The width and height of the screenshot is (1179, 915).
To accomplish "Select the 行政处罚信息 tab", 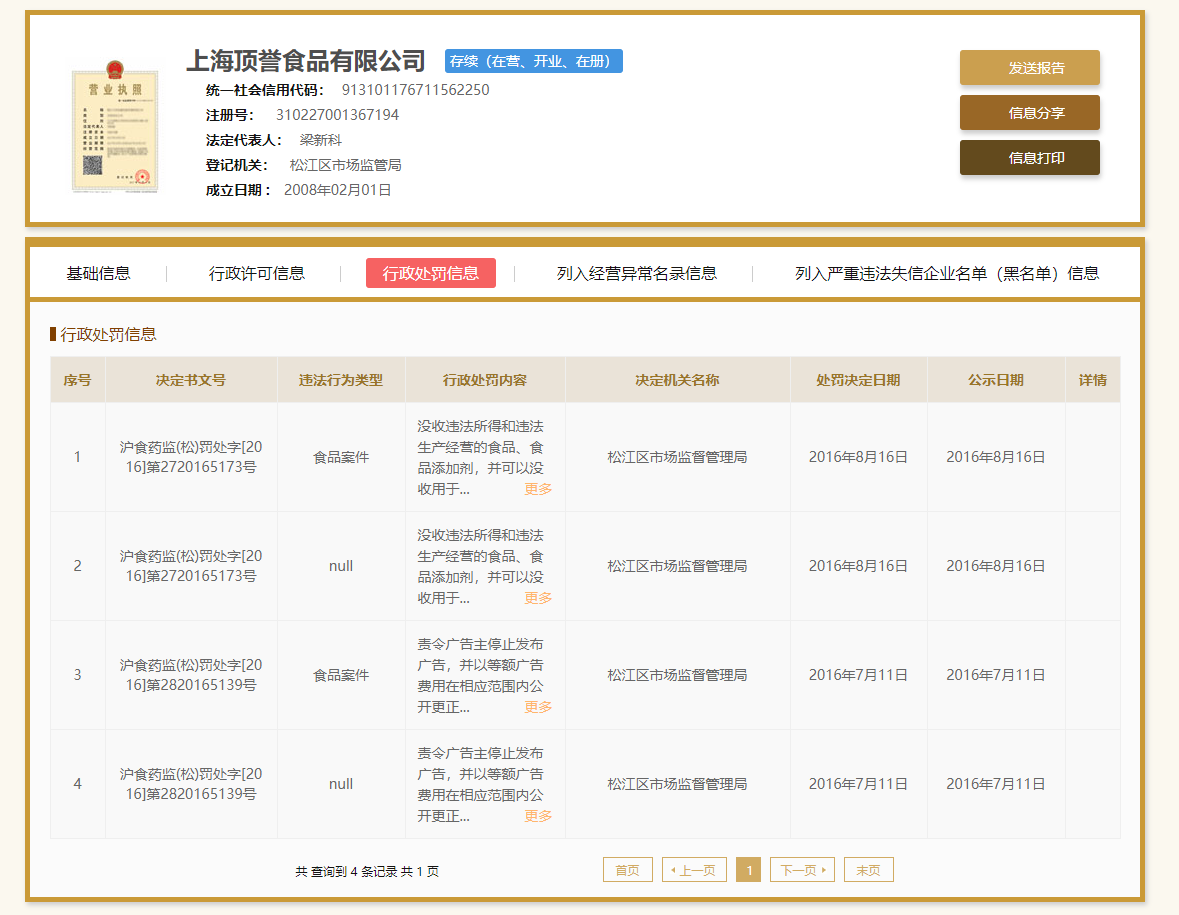I will pyautogui.click(x=431, y=273).
